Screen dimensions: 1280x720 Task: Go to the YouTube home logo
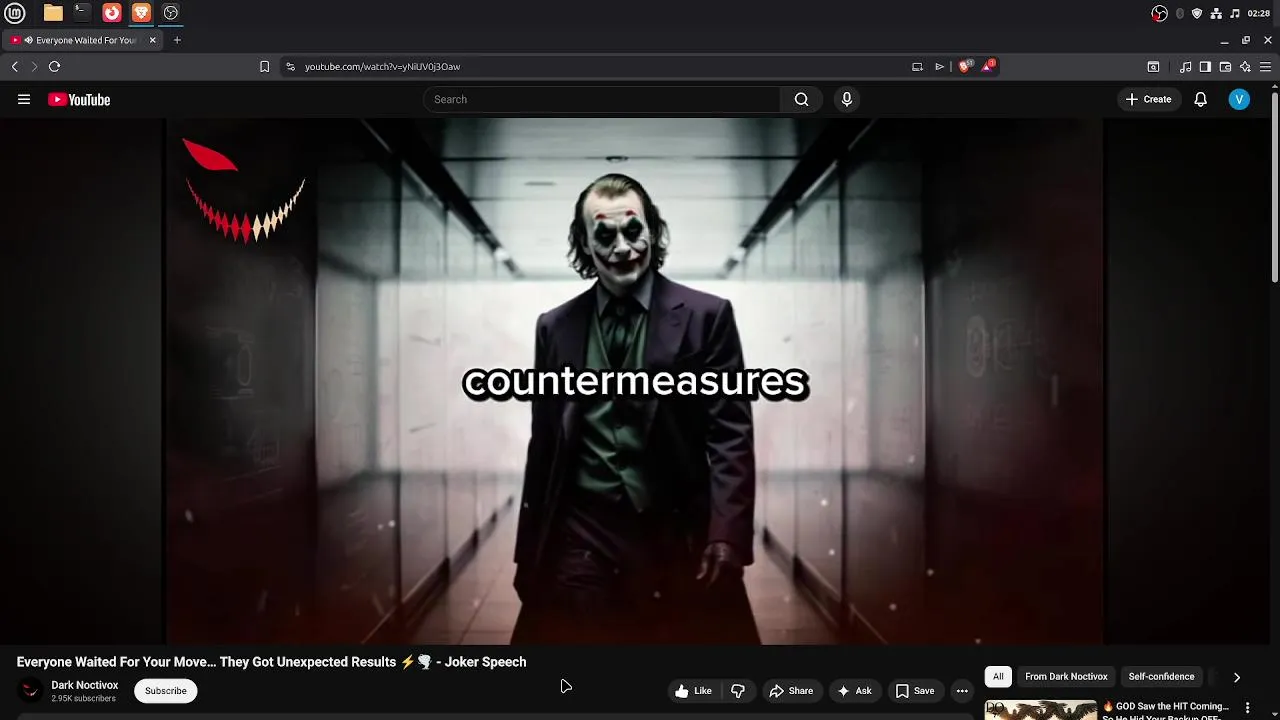tap(79, 99)
